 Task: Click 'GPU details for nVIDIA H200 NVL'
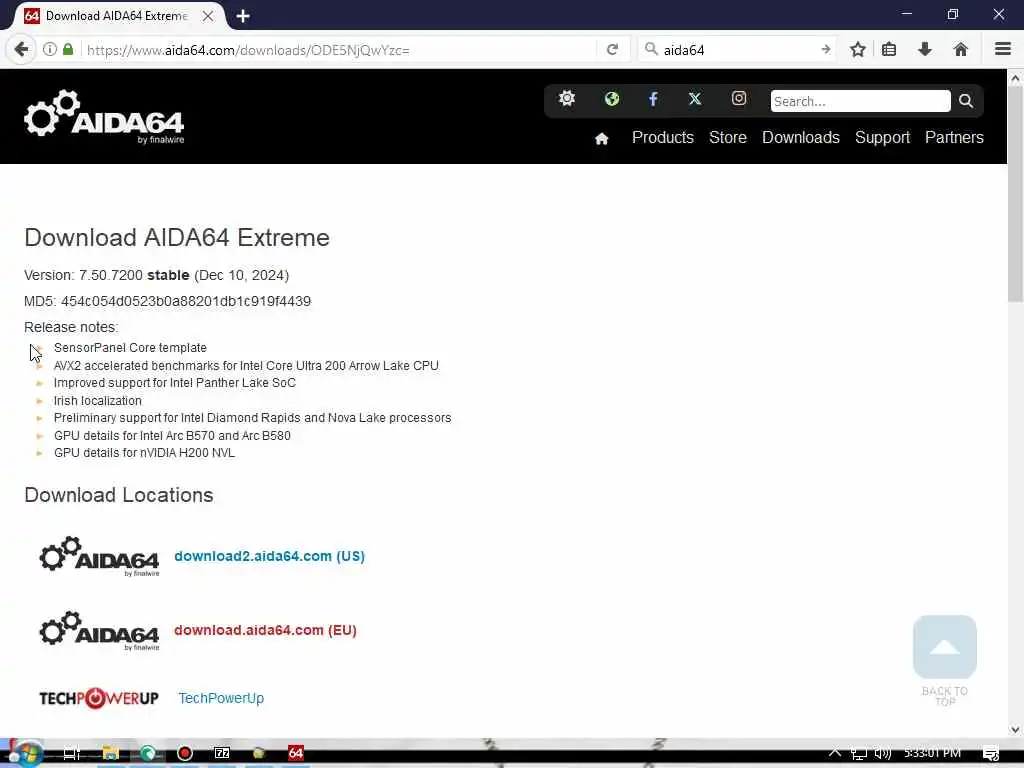click(144, 453)
